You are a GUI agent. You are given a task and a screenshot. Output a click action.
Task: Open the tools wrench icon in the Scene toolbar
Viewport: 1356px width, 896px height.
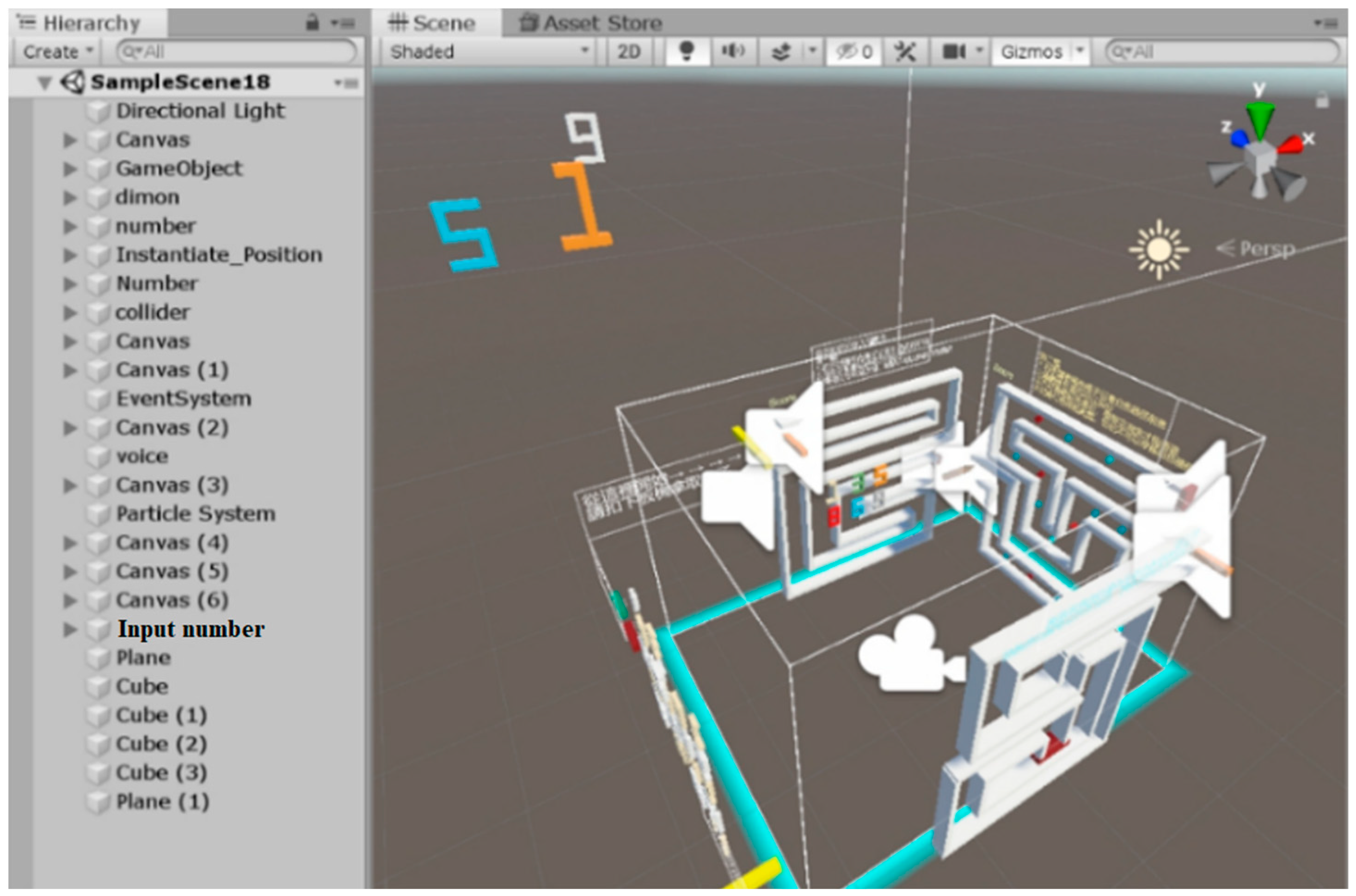point(905,52)
